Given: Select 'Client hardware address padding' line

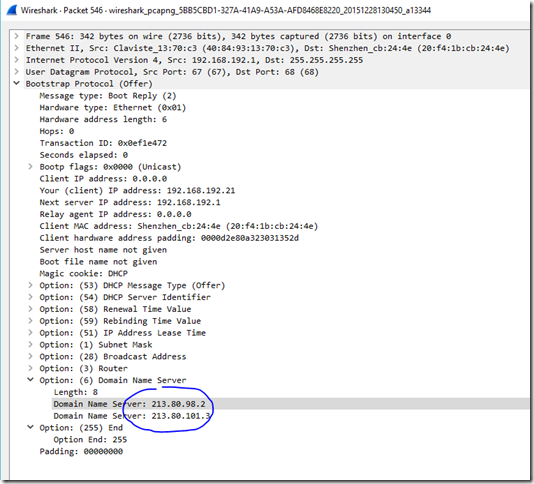Looking at the screenshot, I should pos(169,238).
